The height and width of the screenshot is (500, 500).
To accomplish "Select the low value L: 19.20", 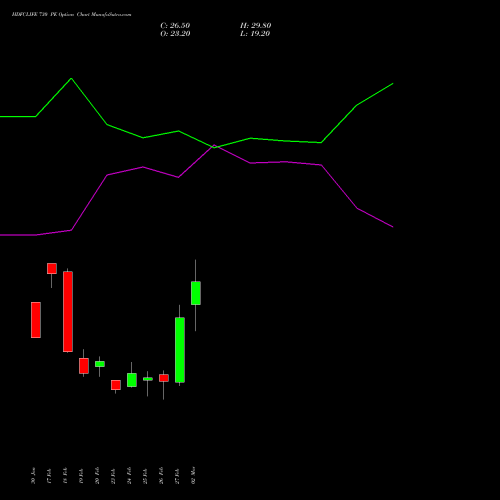I will 255,34.
